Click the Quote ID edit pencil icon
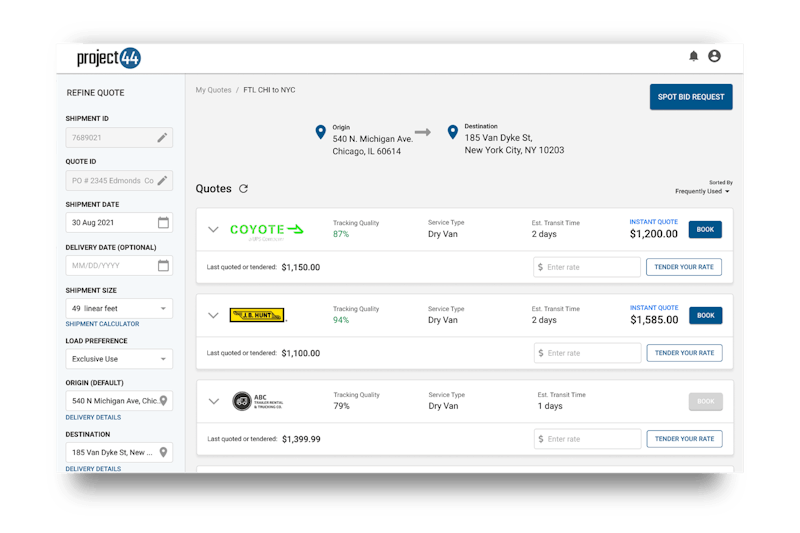The image size is (800, 533). pyautogui.click(x=163, y=180)
